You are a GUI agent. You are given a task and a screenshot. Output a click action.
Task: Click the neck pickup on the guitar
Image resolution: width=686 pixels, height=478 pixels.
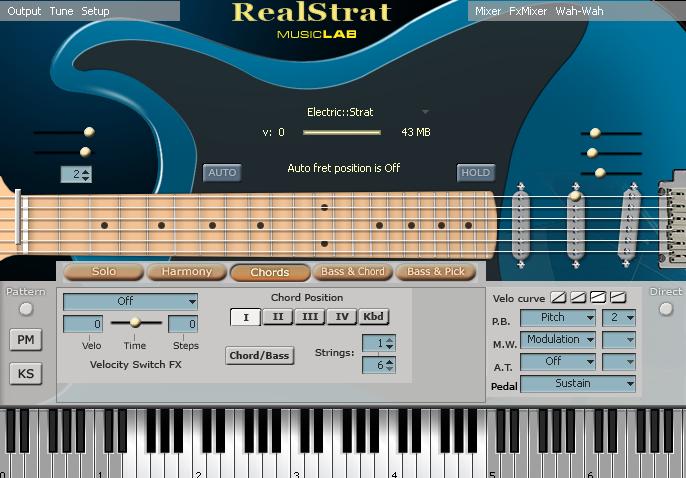521,225
